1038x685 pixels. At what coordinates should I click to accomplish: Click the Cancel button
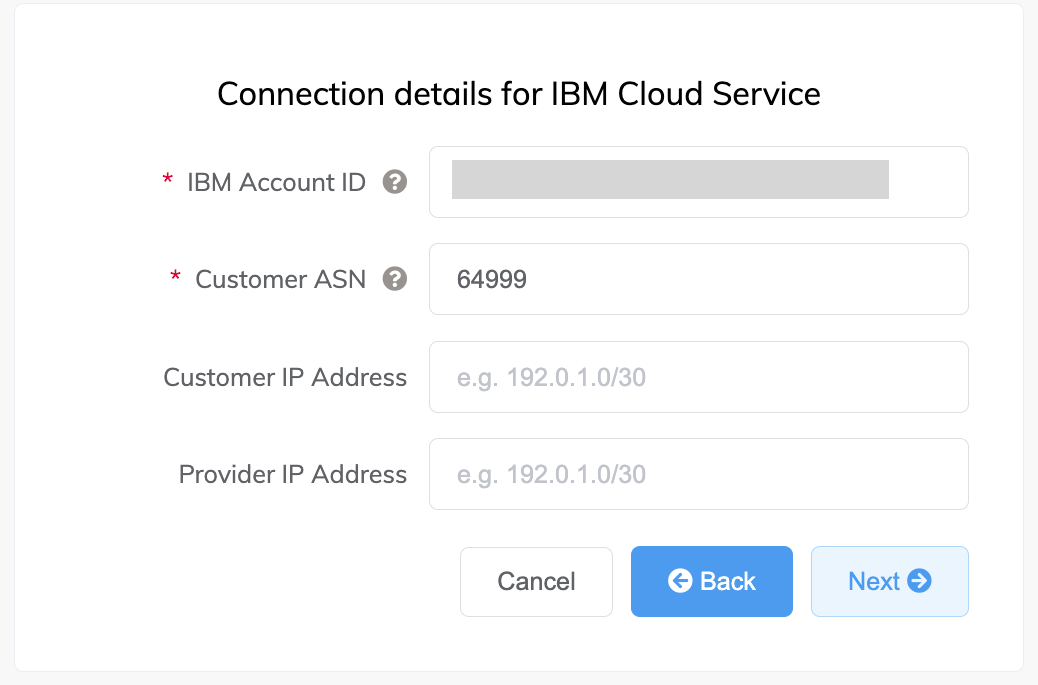536,581
